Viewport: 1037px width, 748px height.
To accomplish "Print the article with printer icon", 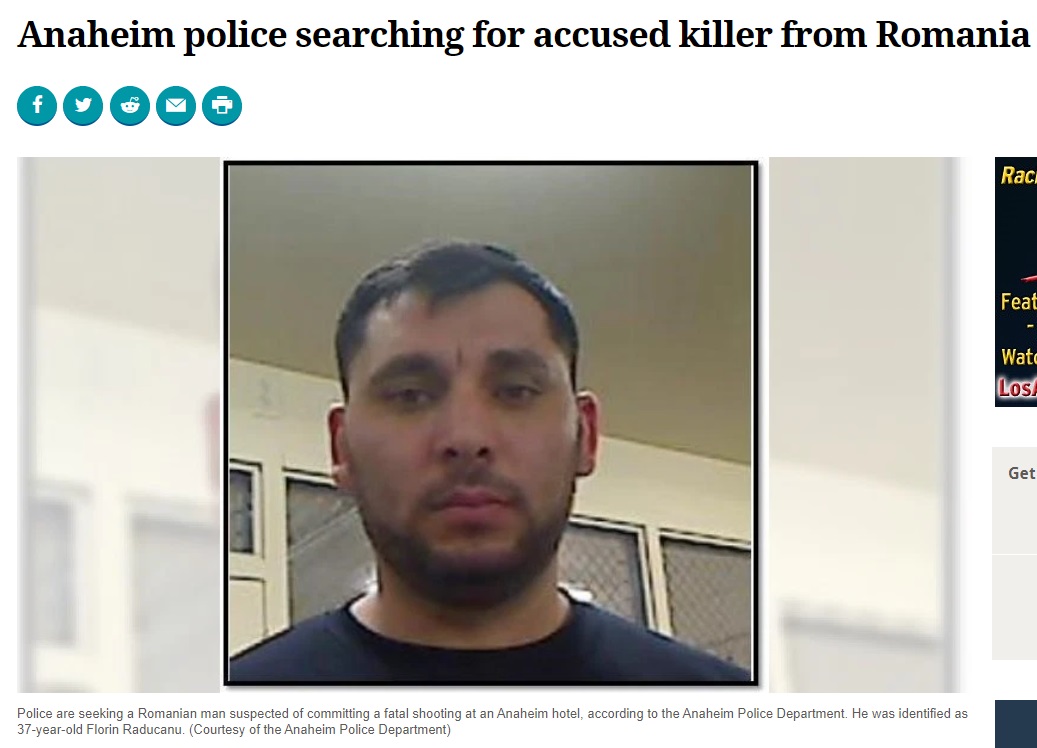I will coord(222,105).
